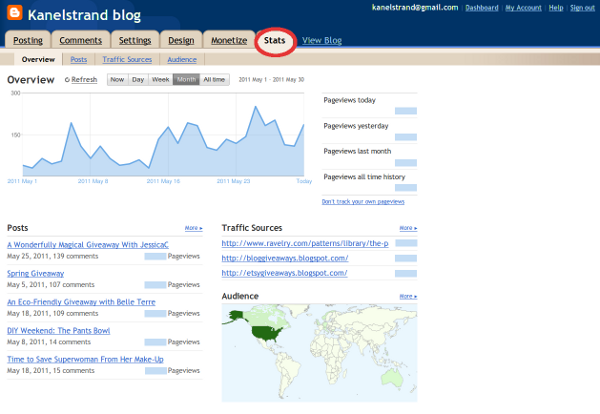Select the Month time range

pyautogui.click(x=186, y=80)
